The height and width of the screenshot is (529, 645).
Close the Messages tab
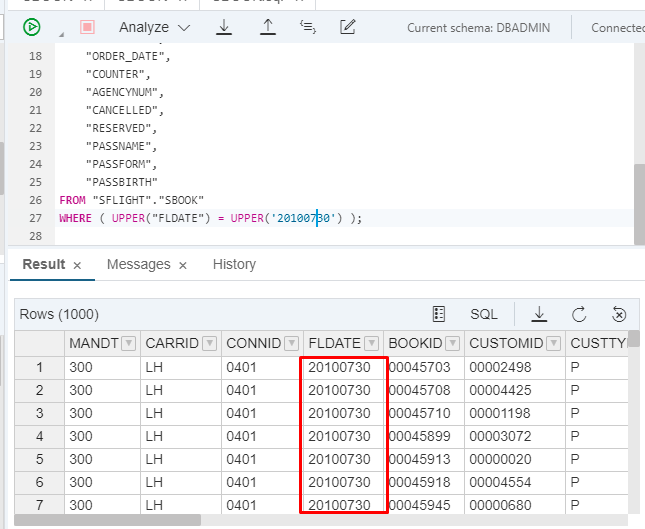(x=183, y=266)
